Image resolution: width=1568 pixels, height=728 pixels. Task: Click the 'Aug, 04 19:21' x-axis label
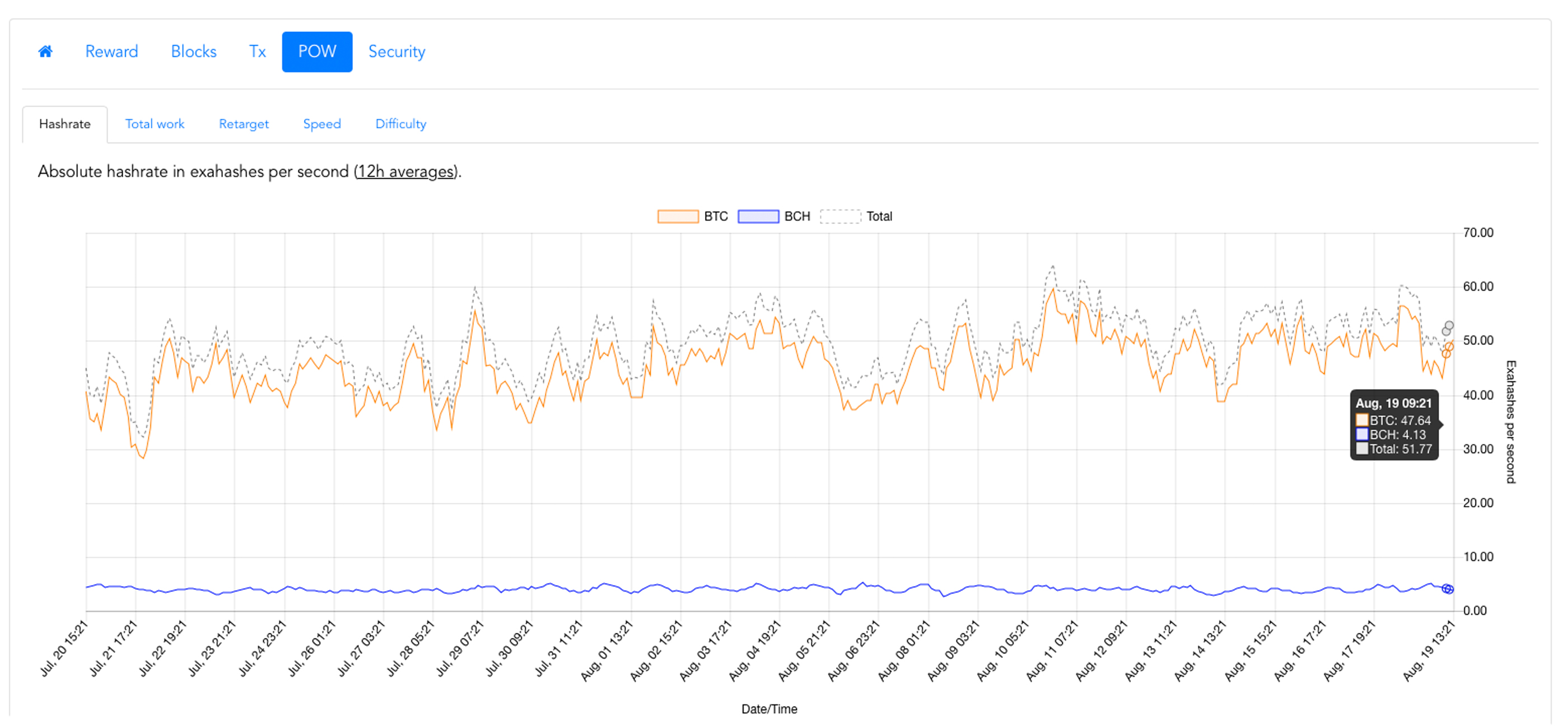[755, 650]
